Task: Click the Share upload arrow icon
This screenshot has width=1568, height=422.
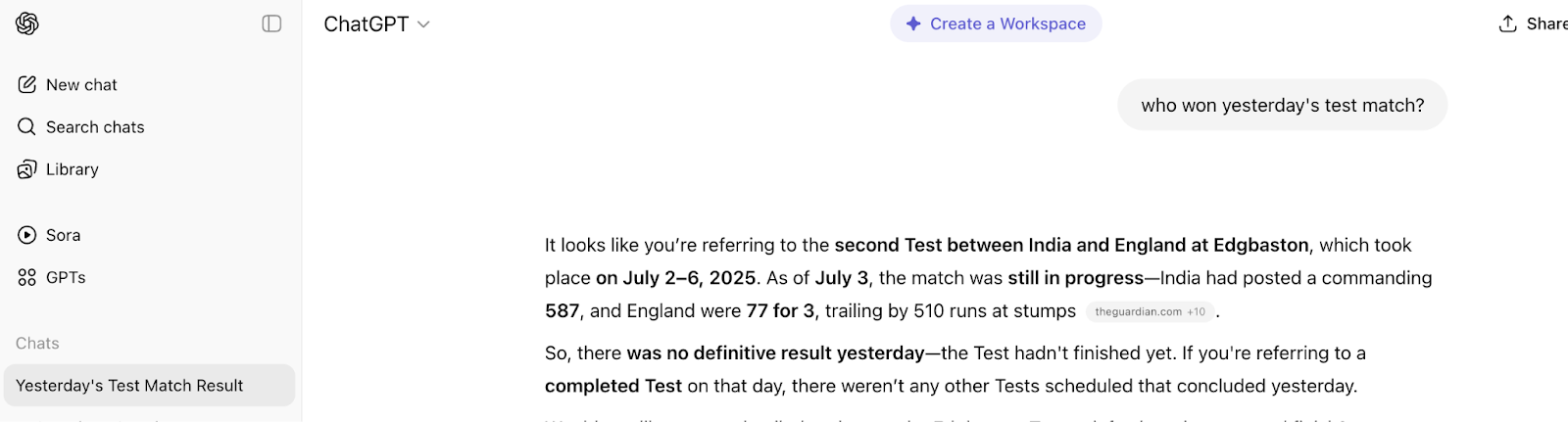Action: (1507, 23)
